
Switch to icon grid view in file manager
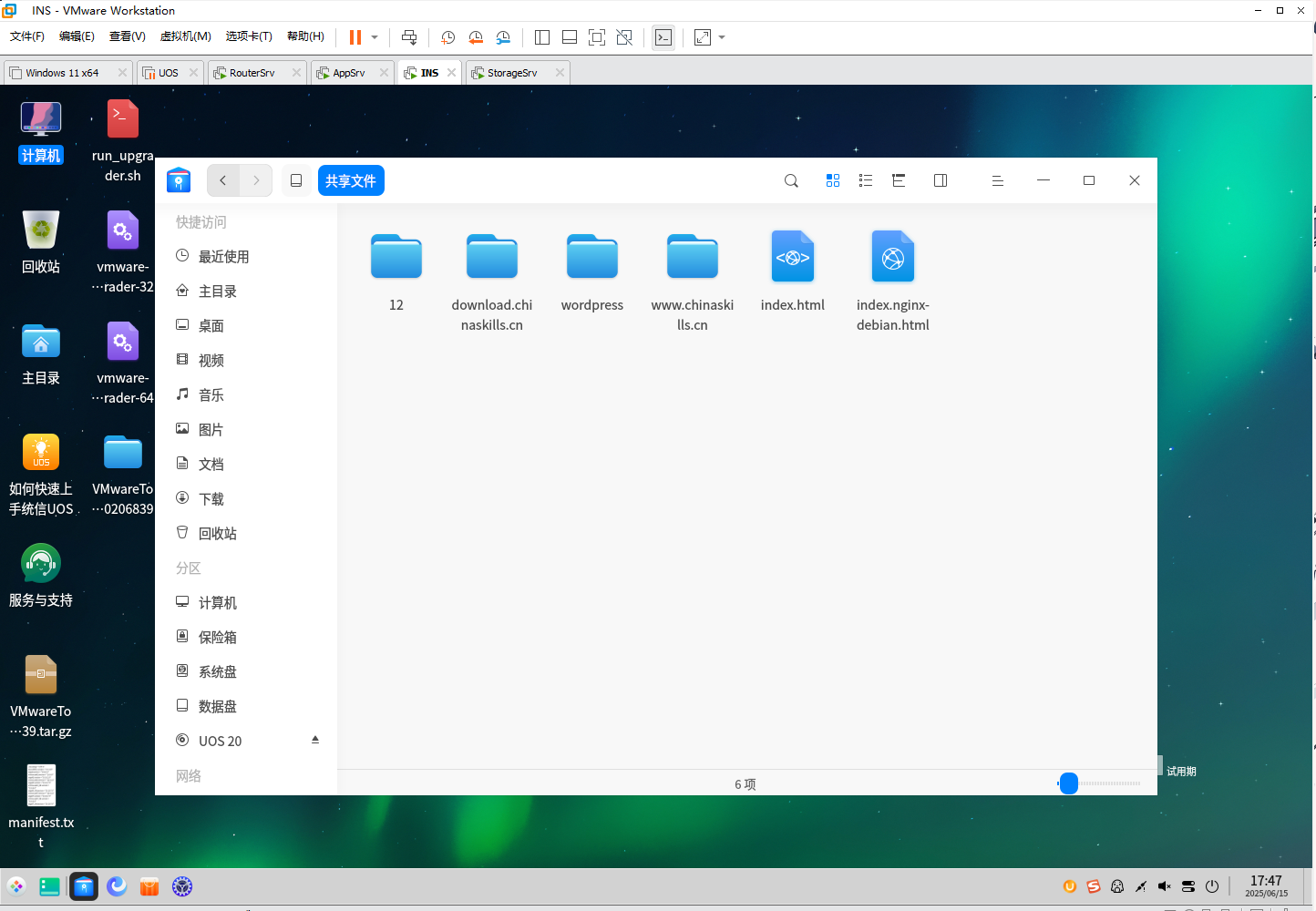[833, 180]
